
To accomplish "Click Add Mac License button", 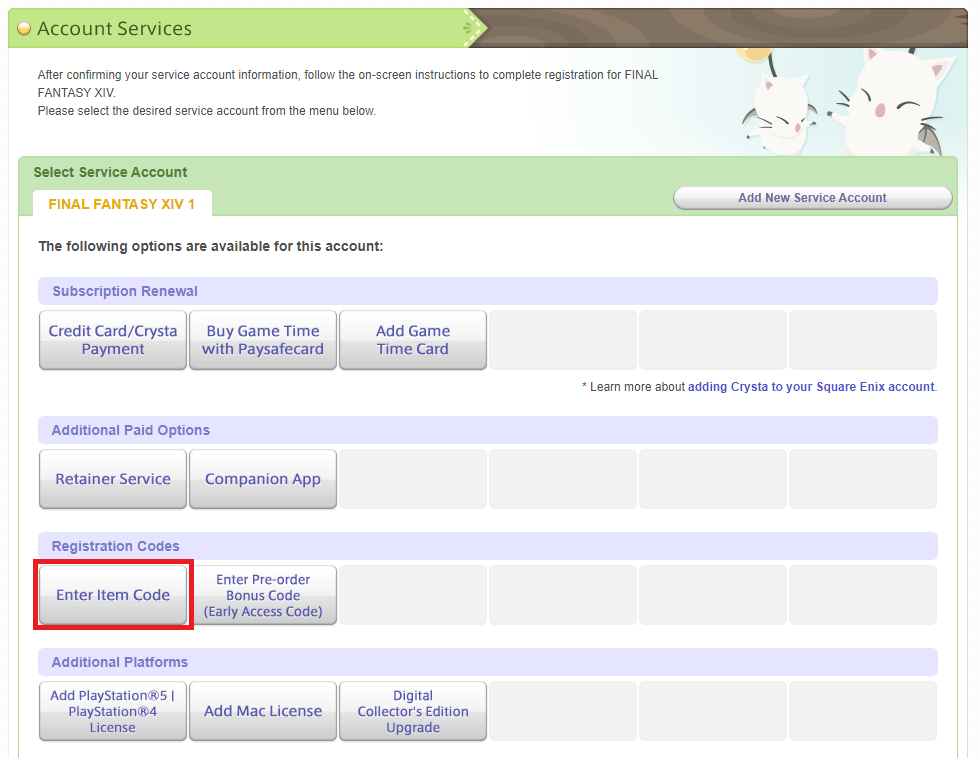I will pyautogui.click(x=263, y=711).
